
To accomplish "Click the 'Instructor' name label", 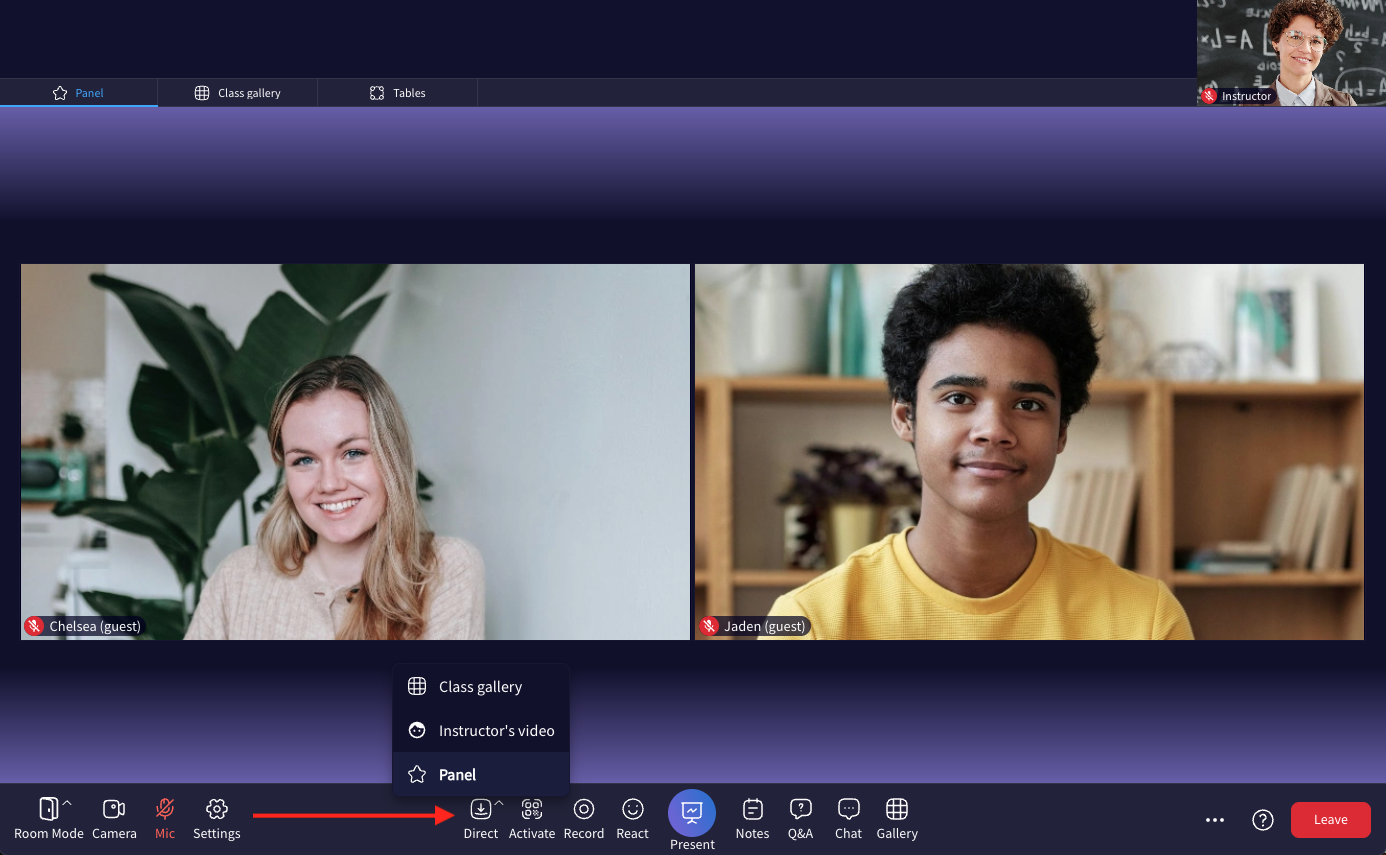I will (x=1246, y=97).
